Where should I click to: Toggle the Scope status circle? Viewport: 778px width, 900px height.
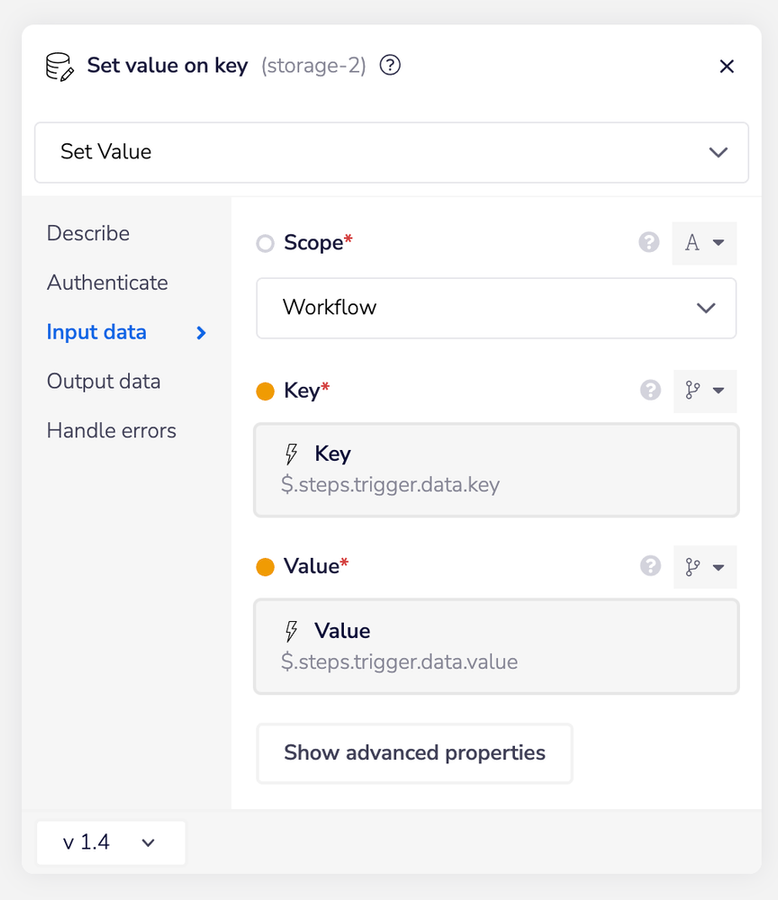coord(265,243)
